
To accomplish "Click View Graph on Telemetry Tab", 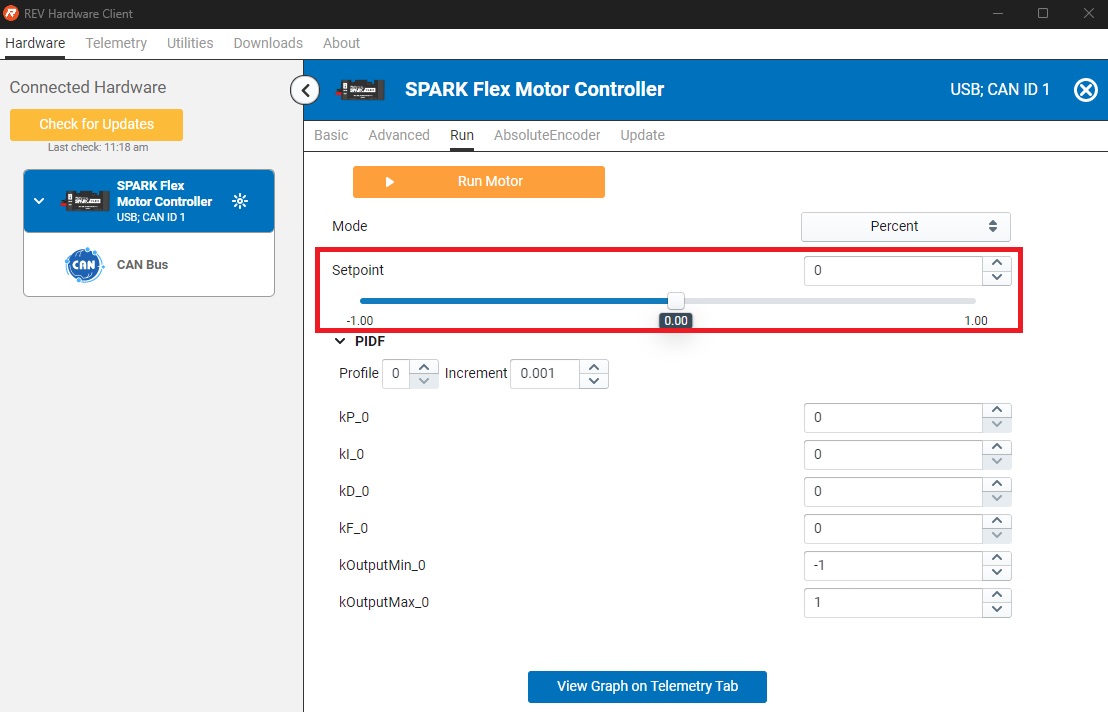I will (647, 686).
